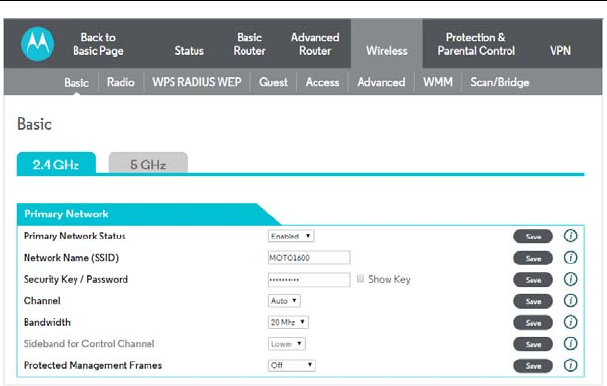Image resolution: width=607 pixels, height=386 pixels.
Task: Open the Sideband Lower dropdown
Action: point(286,344)
